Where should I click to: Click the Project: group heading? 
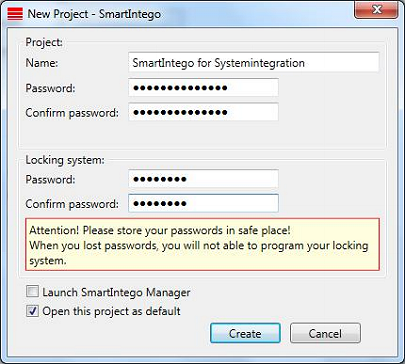click(44, 42)
